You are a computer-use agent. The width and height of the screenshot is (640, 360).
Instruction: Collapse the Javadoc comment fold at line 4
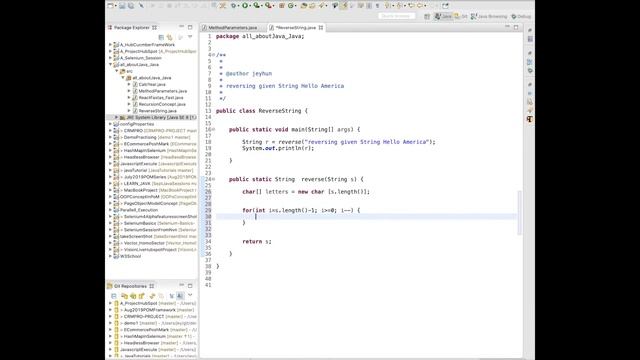click(213, 55)
